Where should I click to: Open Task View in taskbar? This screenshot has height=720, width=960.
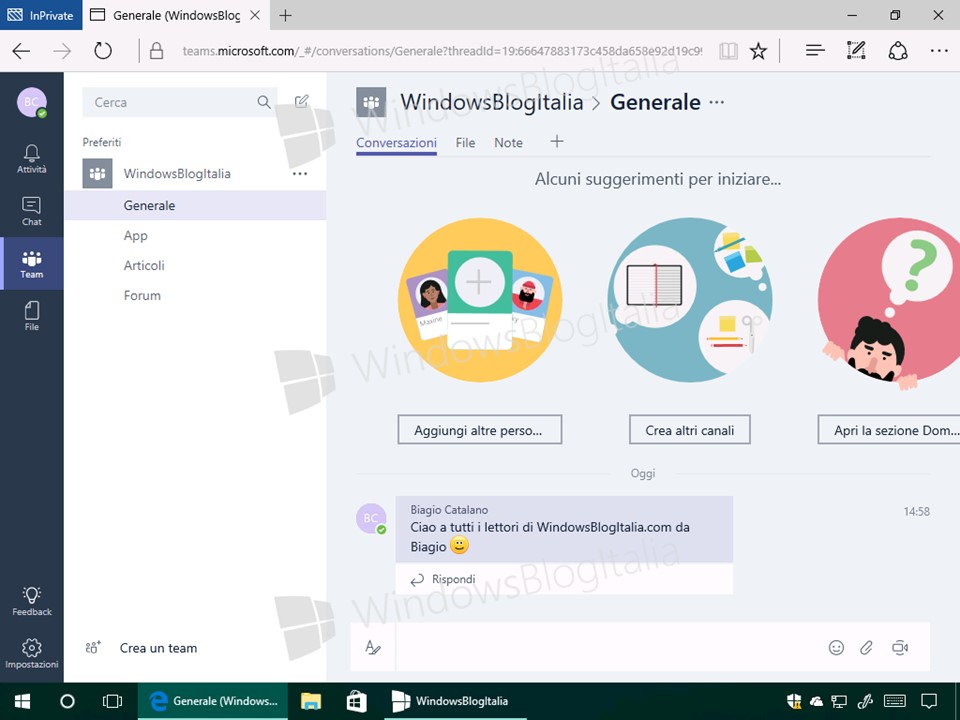[x=112, y=701]
